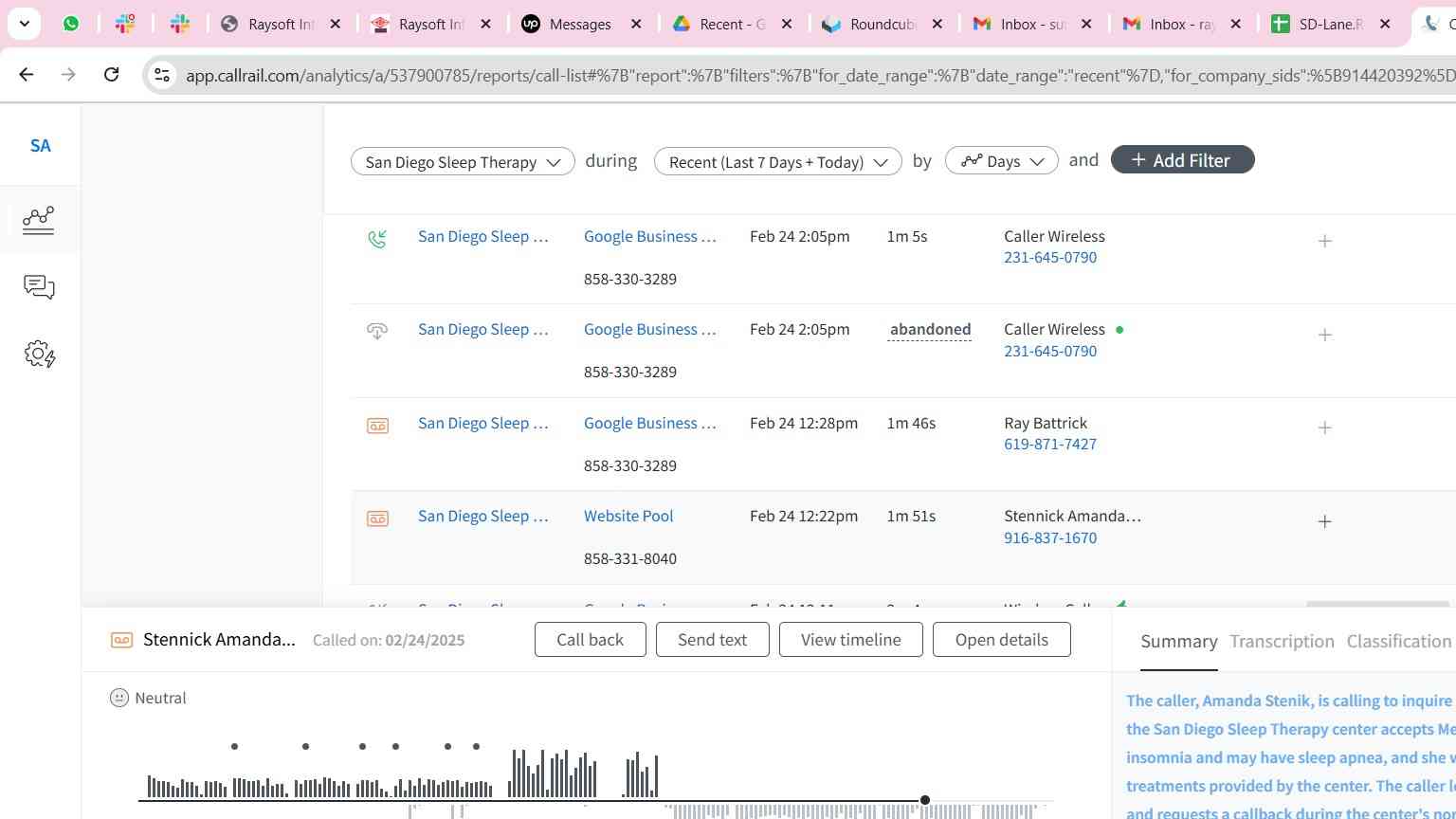
Task: Select the Classification tab
Action: 1398,642
